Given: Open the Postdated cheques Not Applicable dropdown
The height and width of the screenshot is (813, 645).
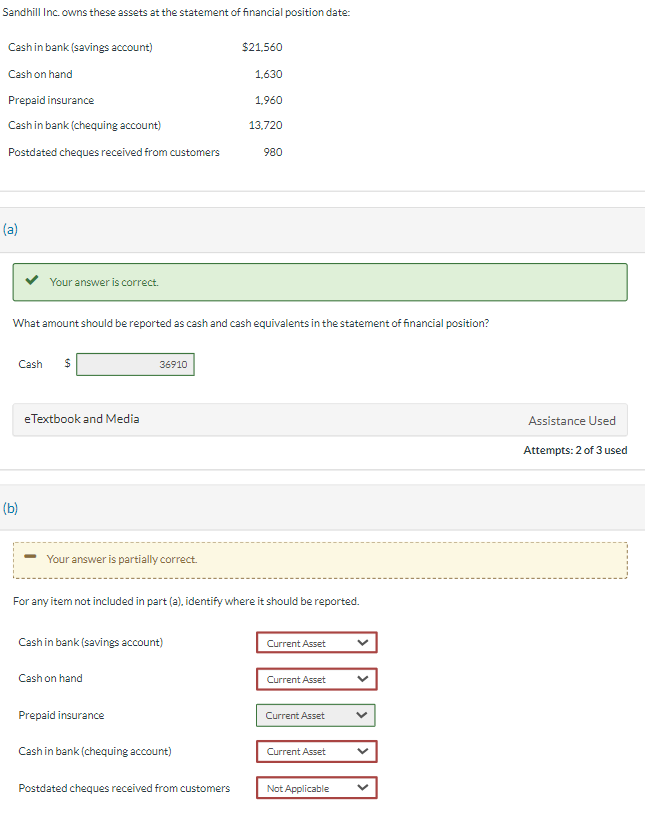Looking at the screenshot, I should tap(316, 787).
